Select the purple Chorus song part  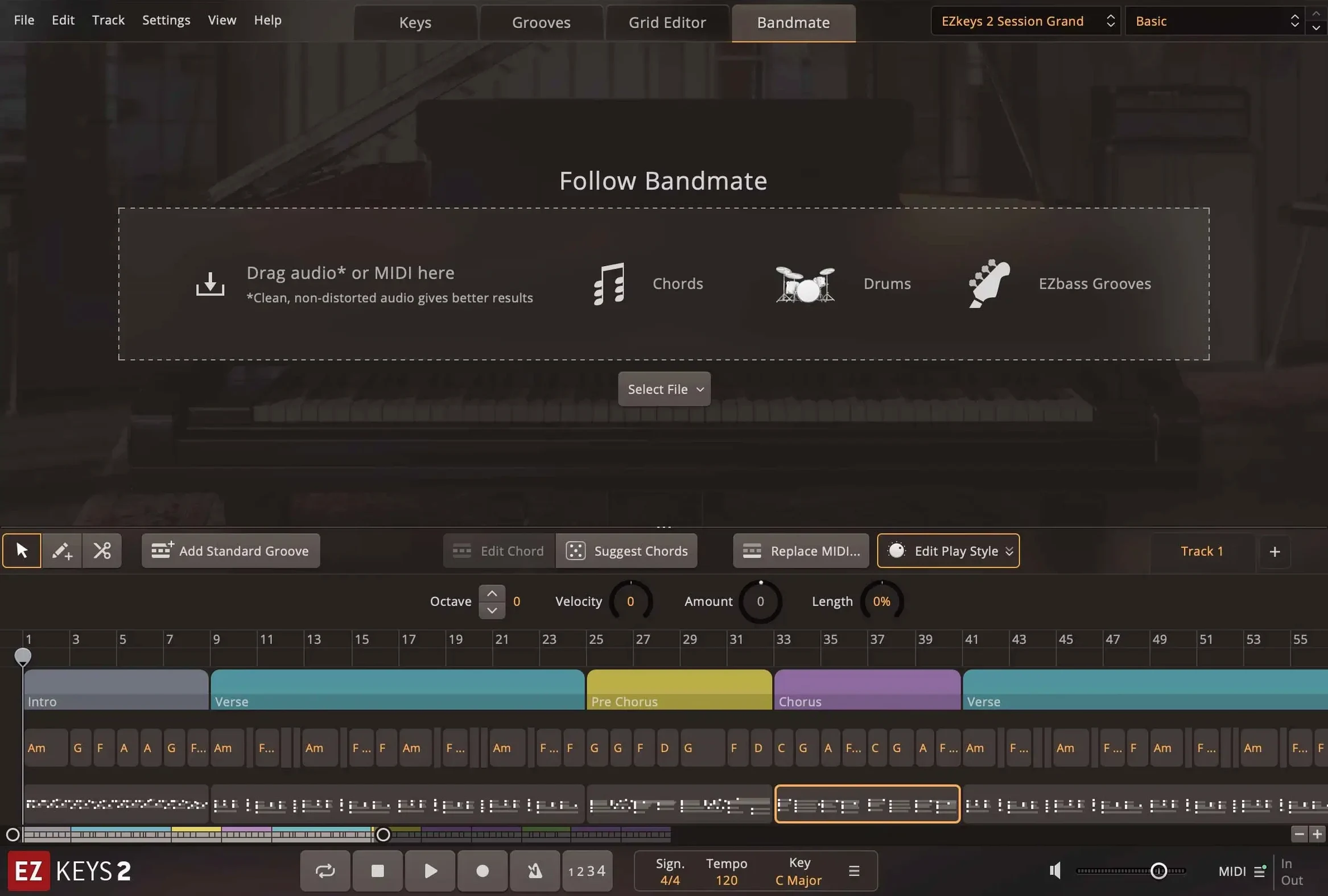click(867, 689)
